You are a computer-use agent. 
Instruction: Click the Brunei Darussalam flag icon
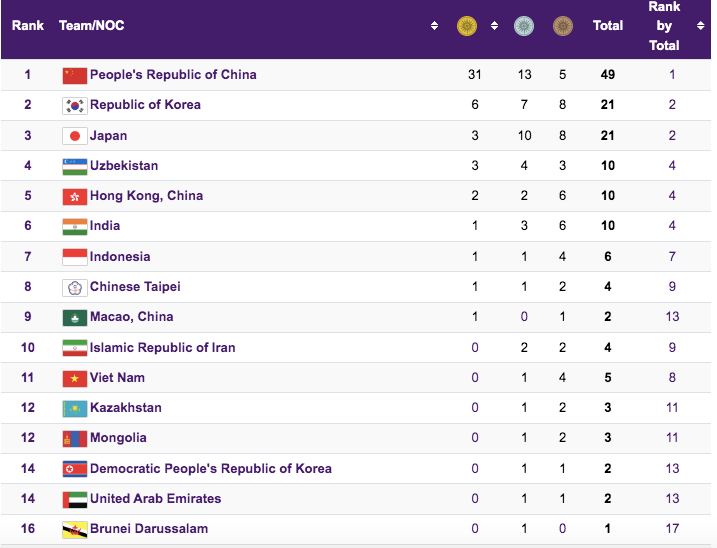coord(75,529)
